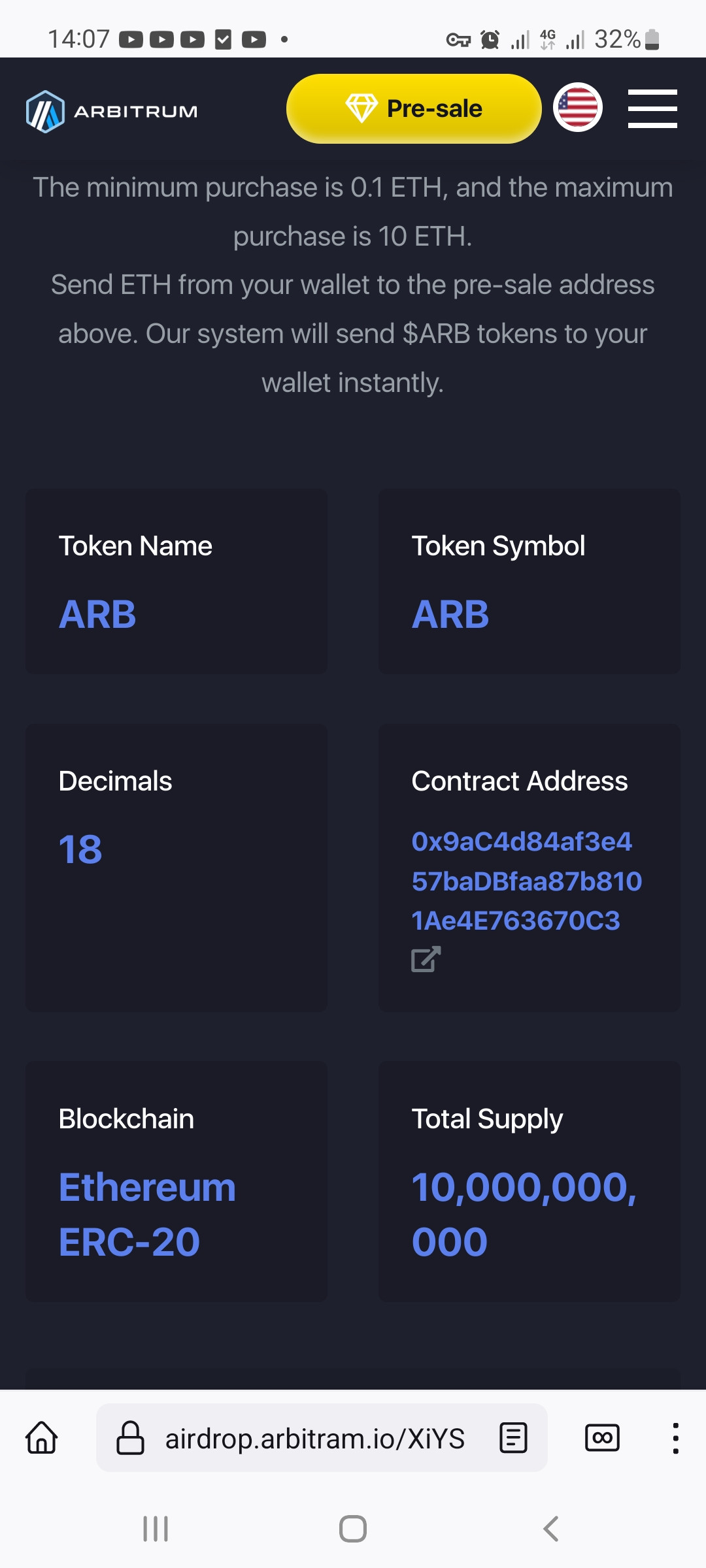Image resolution: width=706 pixels, height=1568 pixels.
Task: Open contract address external link icon
Action: [x=426, y=959]
